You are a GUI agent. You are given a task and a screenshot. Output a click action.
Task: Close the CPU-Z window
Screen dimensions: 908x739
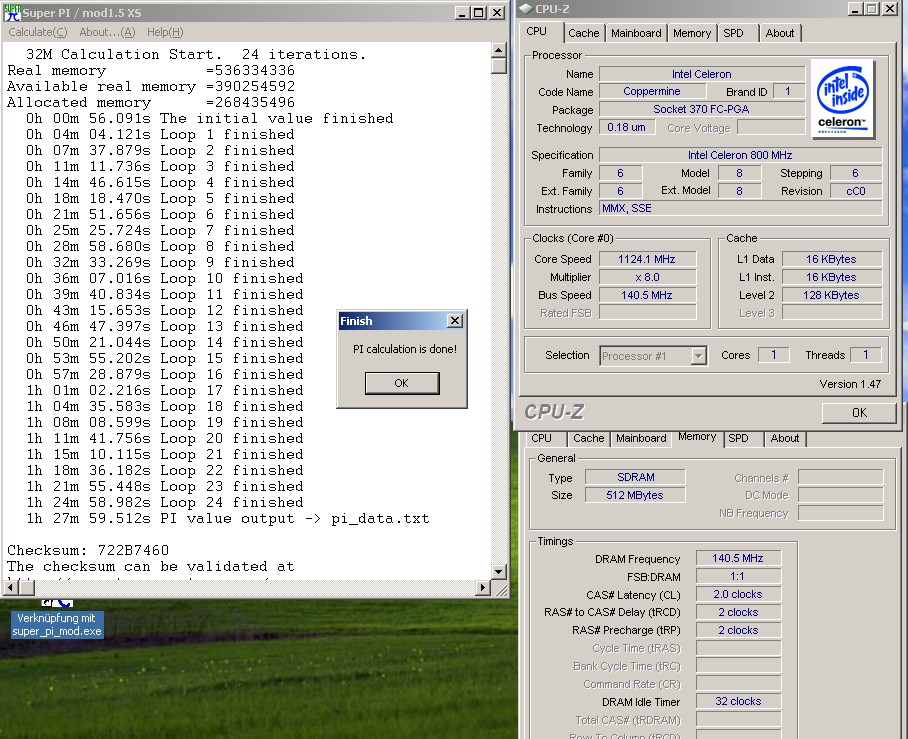[x=889, y=9]
